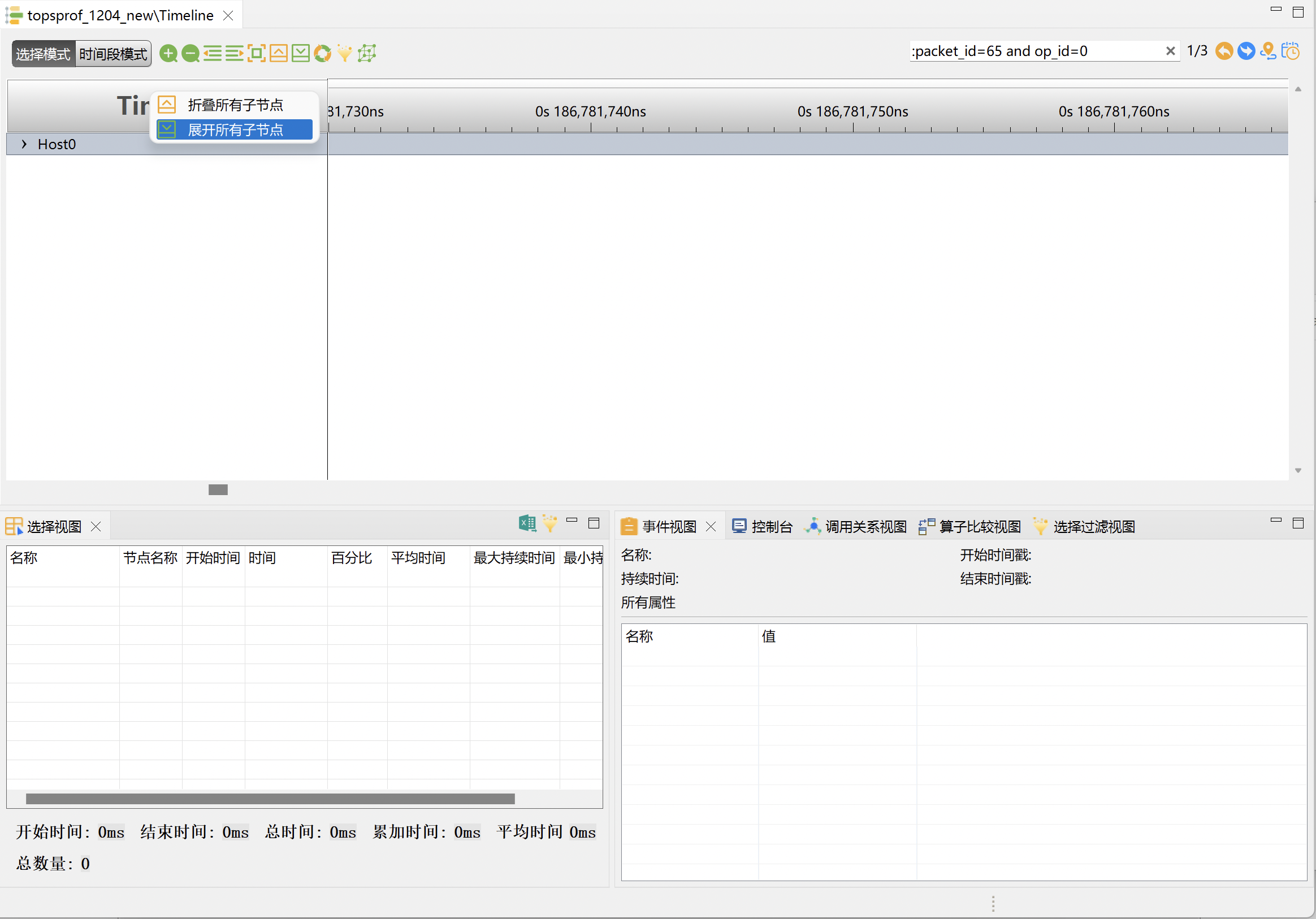
Task: Close the topsprof_1204_new\Timeline tab
Action: click(x=228, y=15)
